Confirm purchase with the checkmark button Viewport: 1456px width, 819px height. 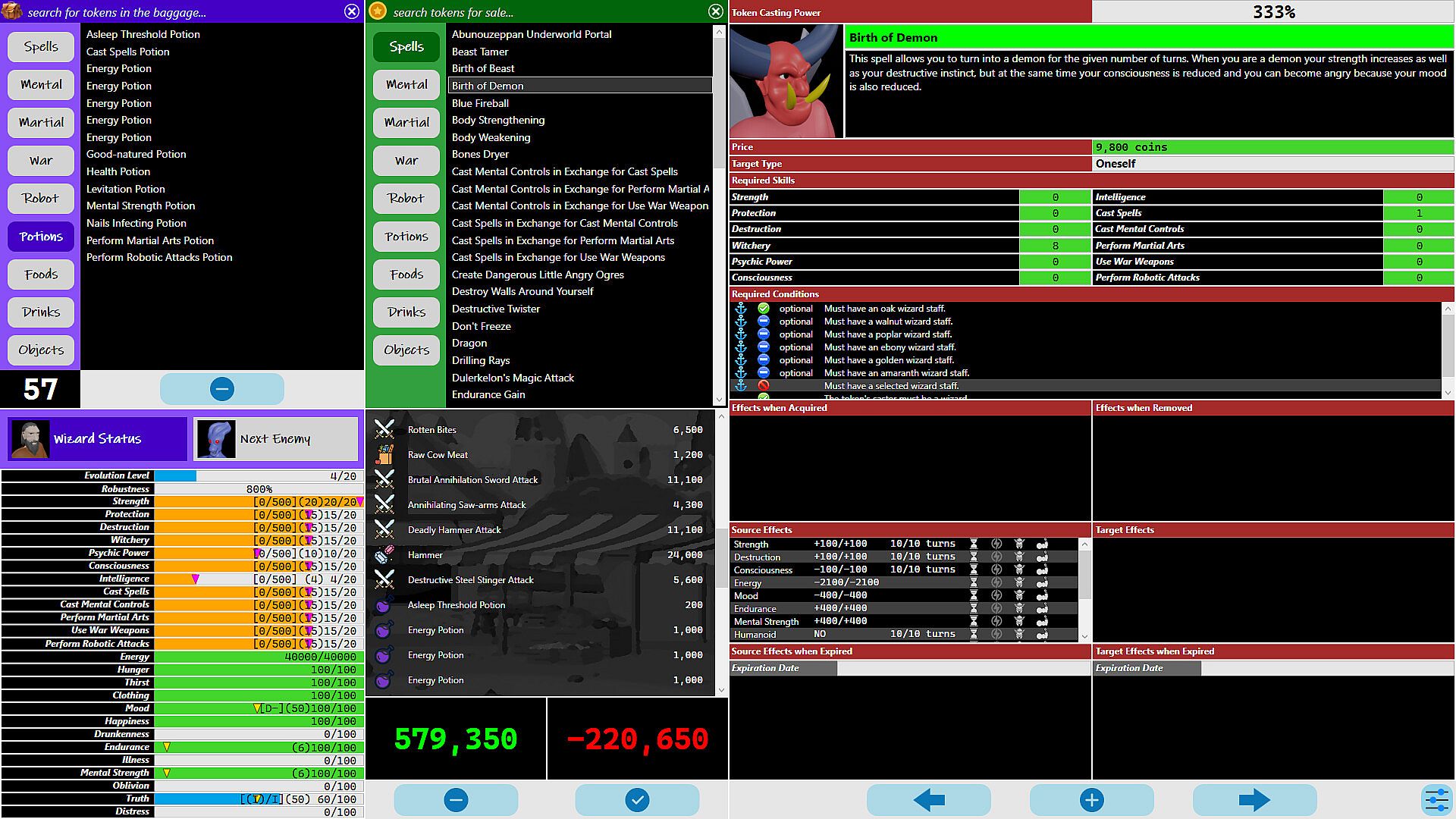click(637, 799)
